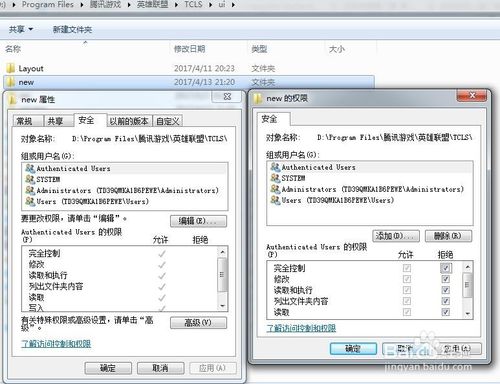Image resolution: width=500 pixels, height=384 pixels.
Task: Select Users group icon in permissions dialog
Action: point(275,200)
